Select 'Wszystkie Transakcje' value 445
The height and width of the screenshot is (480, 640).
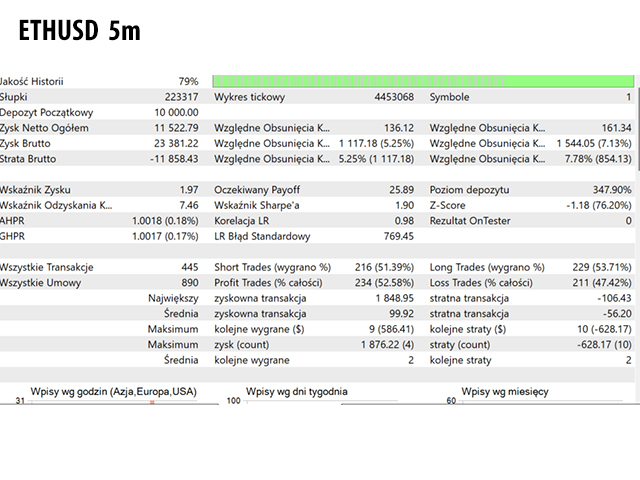click(x=190, y=268)
